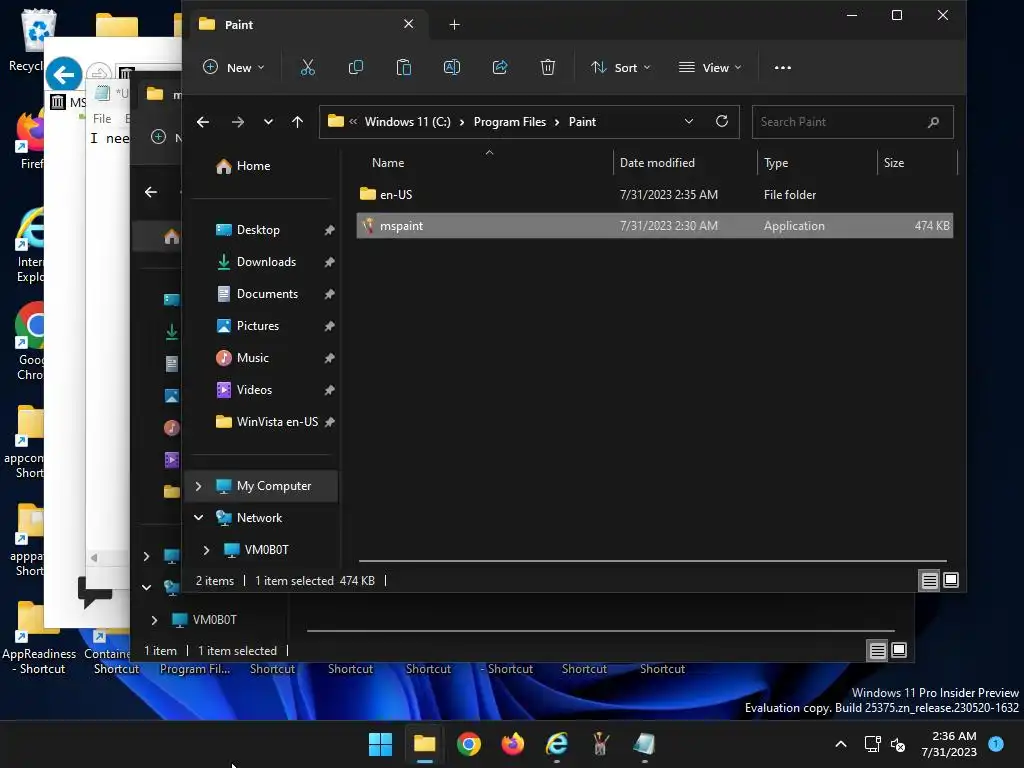
Task: Open Internet Explorer from the taskbar
Action: tap(556, 744)
